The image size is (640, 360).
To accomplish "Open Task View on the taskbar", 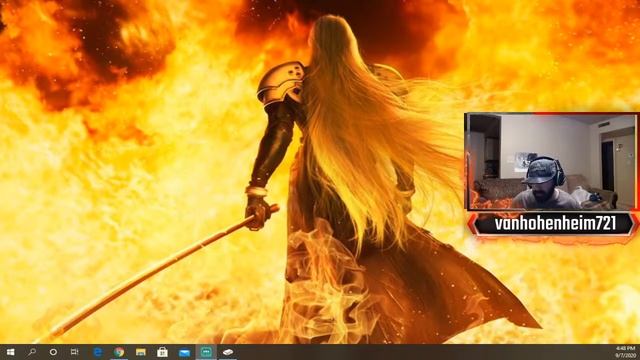I will (74, 352).
